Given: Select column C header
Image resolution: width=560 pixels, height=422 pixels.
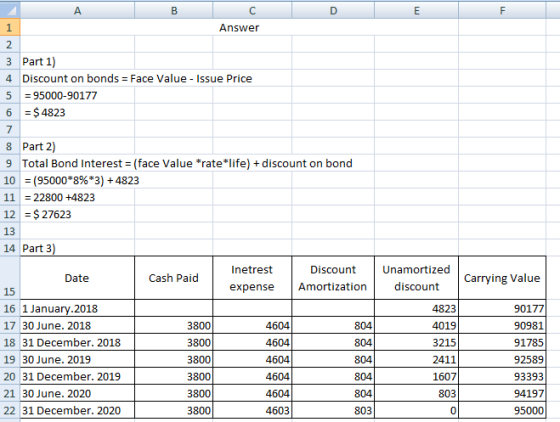Looking at the screenshot, I should 252,10.
